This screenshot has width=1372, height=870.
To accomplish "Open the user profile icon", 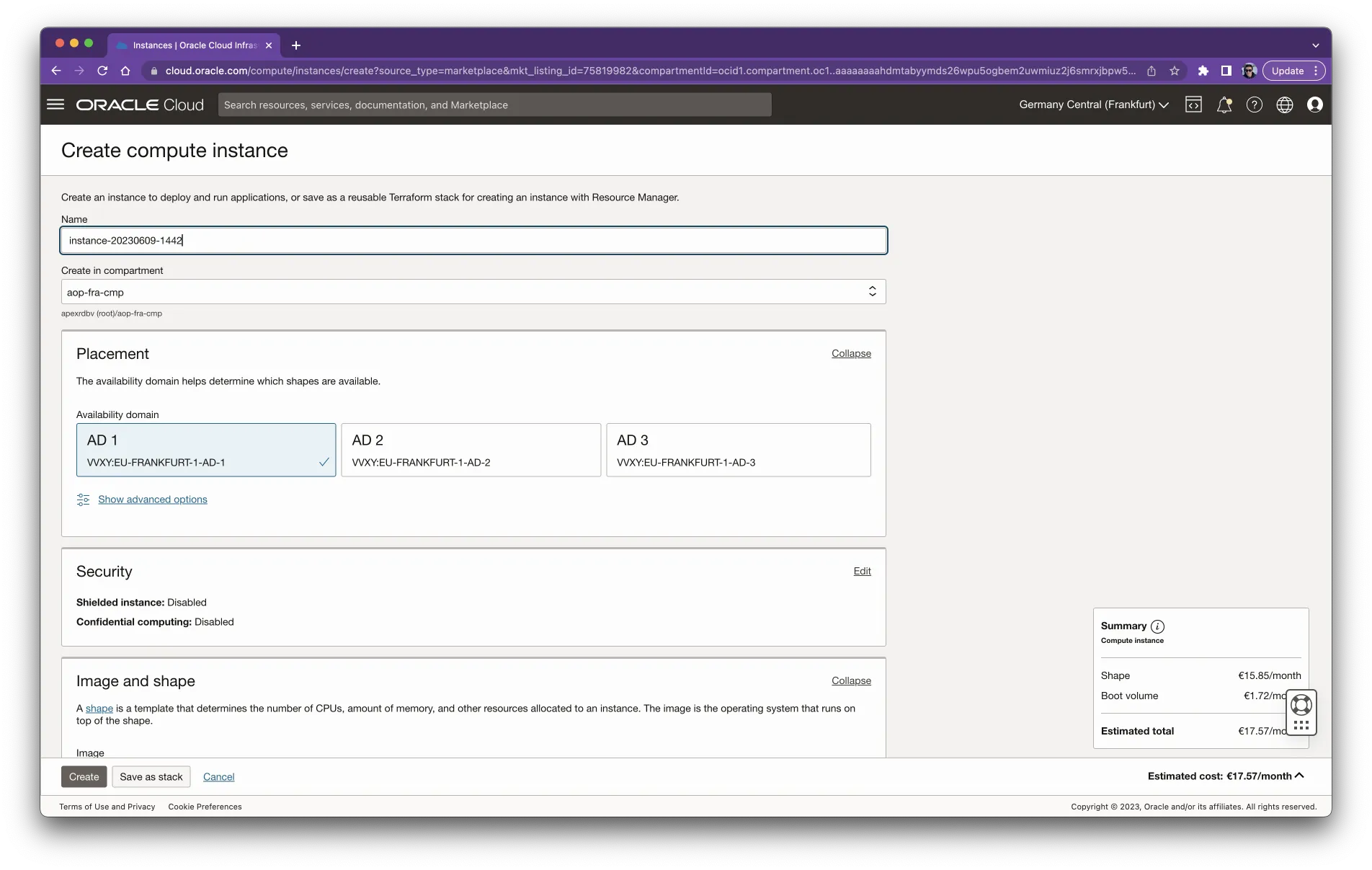I will (1314, 105).
